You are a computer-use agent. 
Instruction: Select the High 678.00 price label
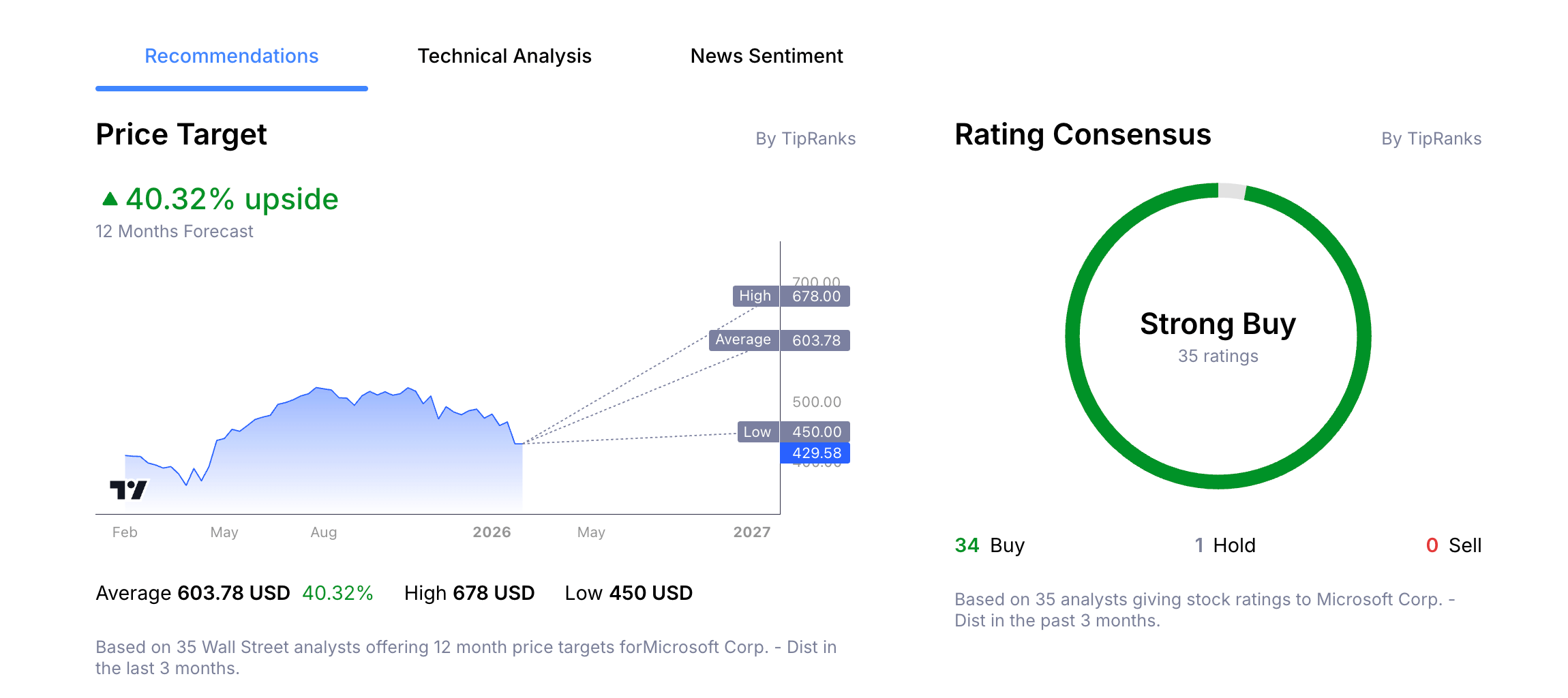coord(791,296)
